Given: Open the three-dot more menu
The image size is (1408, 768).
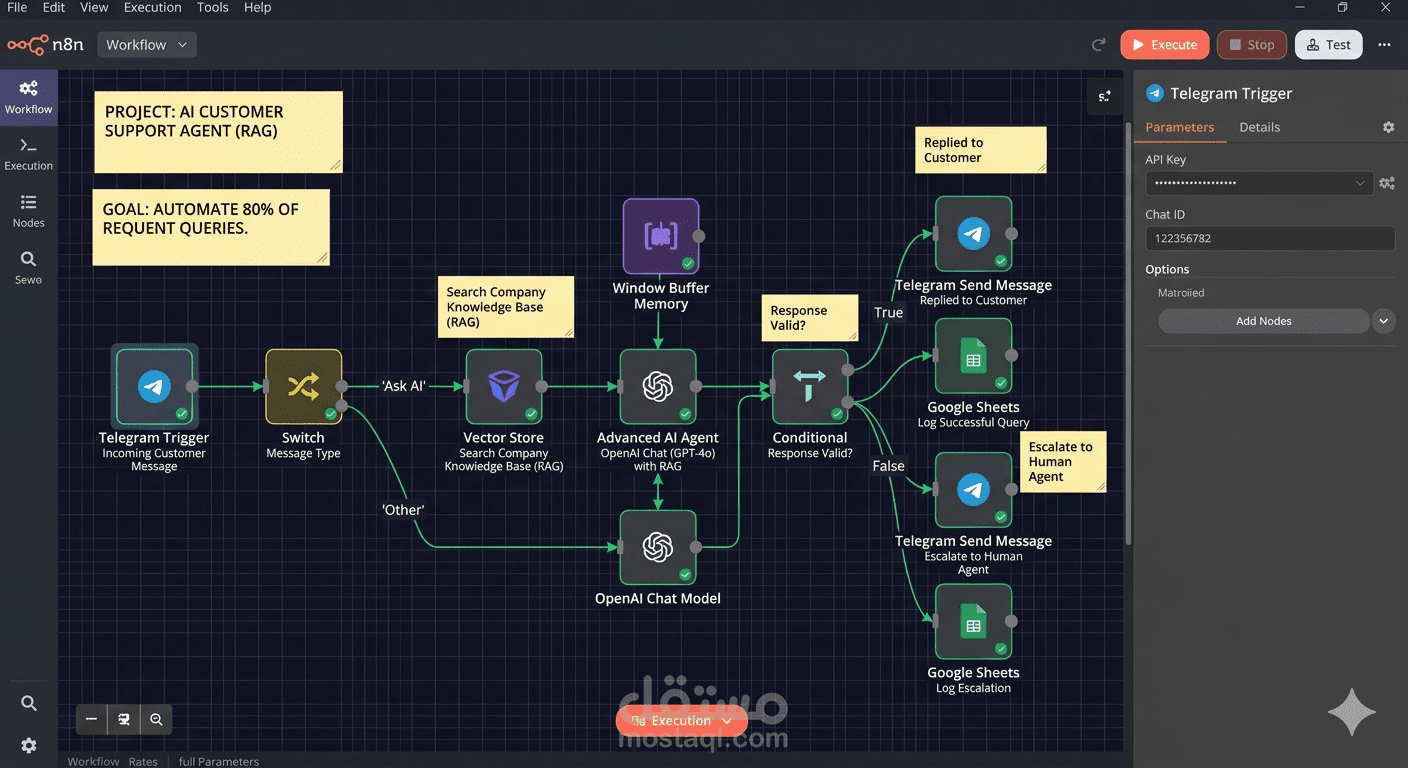Looking at the screenshot, I should pos(1384,45).
